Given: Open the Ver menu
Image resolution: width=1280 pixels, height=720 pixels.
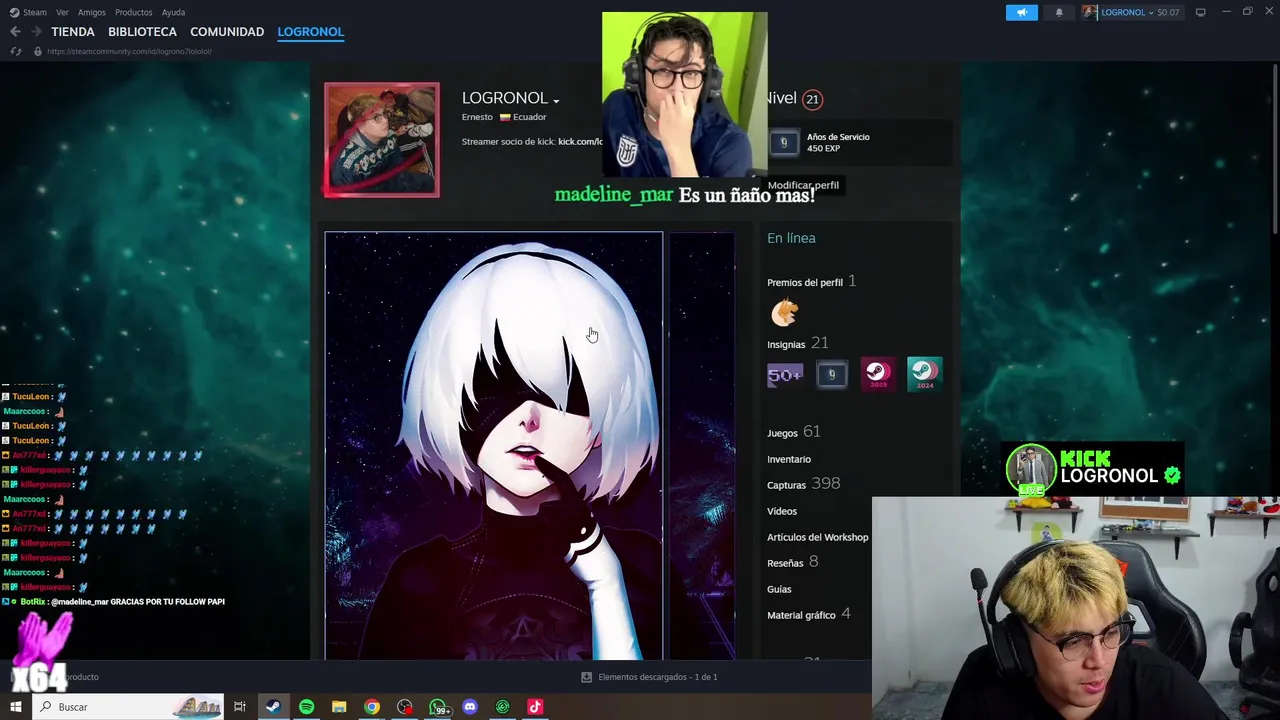Looking at the screenshot, I should click(x=62, y=12).
